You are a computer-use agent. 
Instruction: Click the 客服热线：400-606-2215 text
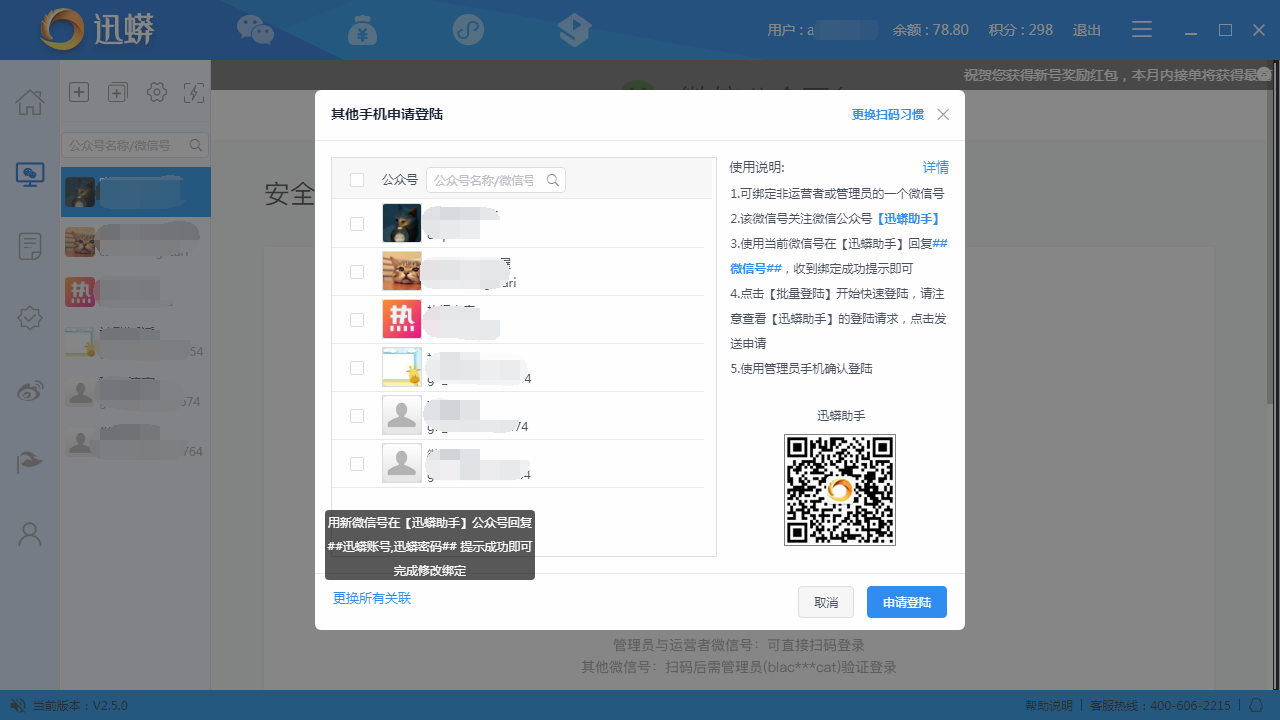(1160, 705)
